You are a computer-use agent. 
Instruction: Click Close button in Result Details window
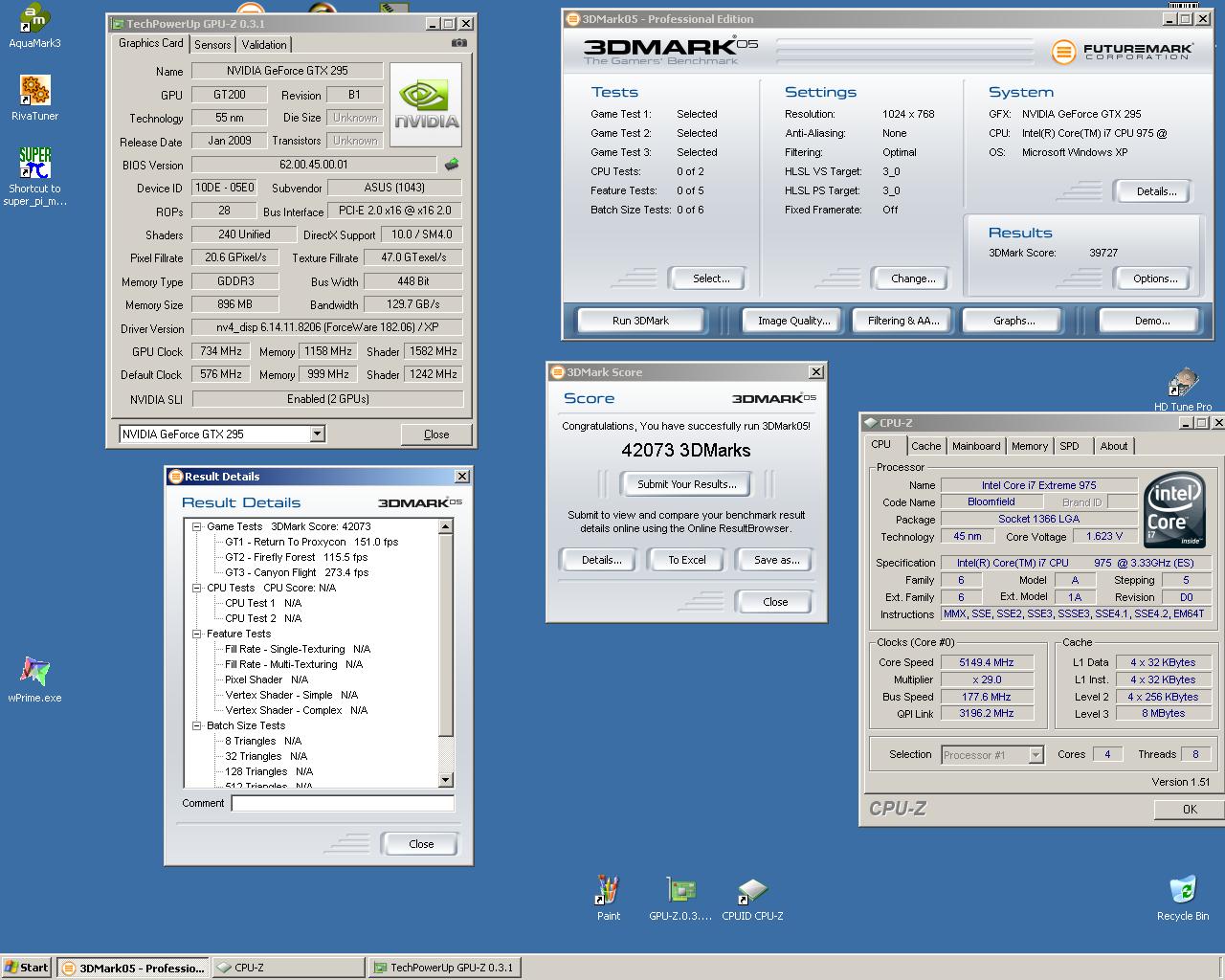[421, 844]
